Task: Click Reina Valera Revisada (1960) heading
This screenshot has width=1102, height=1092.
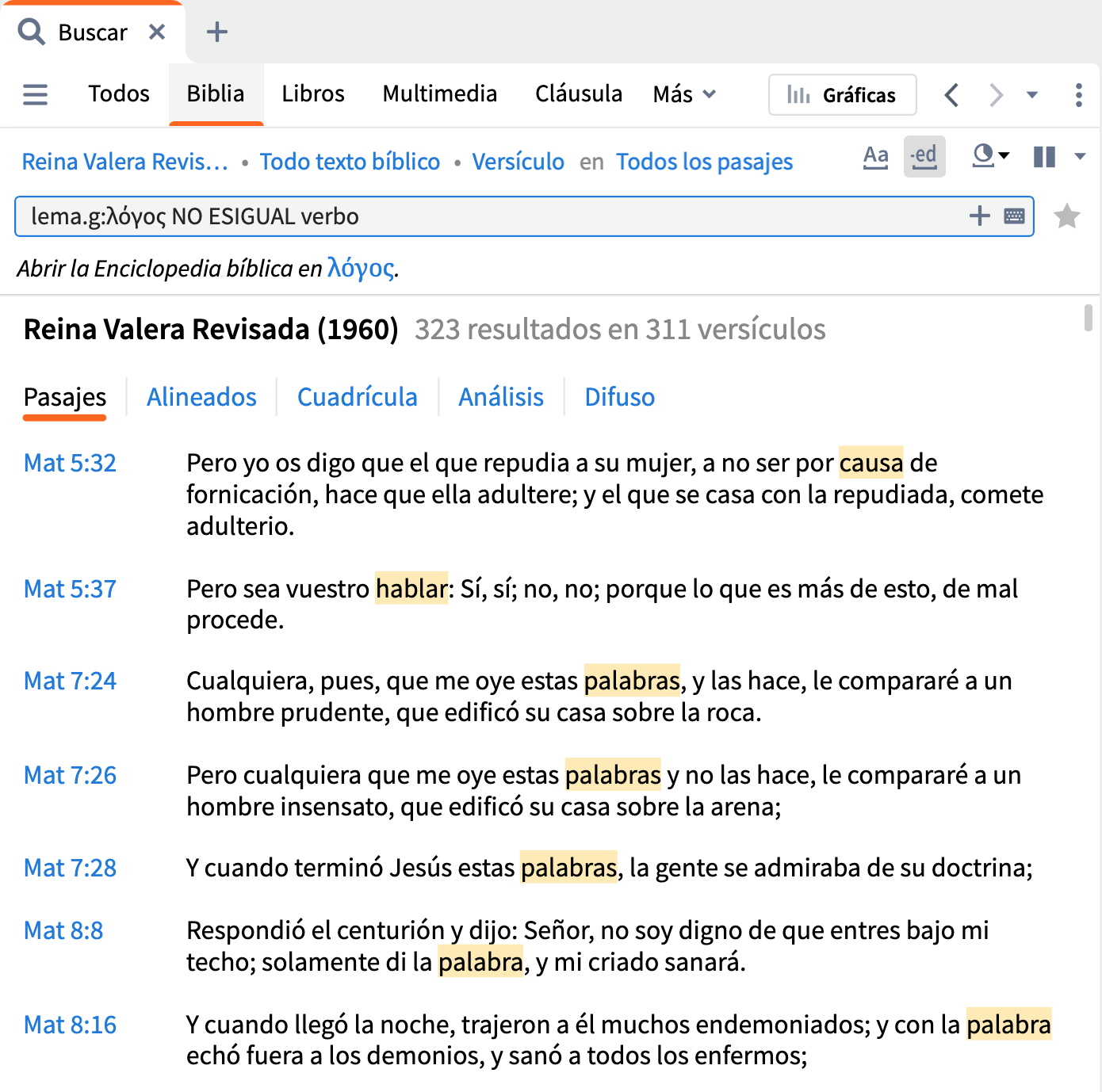Action: [211, 329]
